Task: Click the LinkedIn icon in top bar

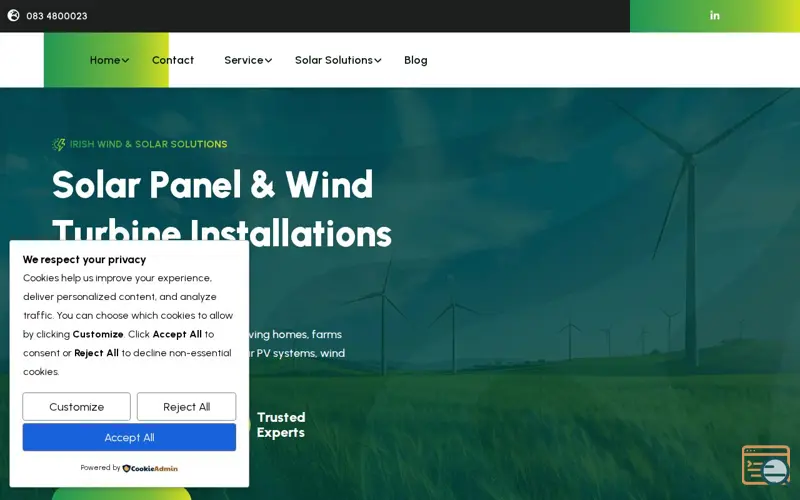Action: (x=714, y=15)
